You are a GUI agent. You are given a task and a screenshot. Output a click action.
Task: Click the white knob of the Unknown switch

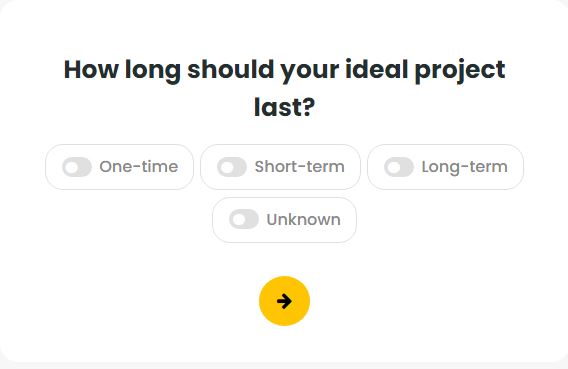pos(239,220)
